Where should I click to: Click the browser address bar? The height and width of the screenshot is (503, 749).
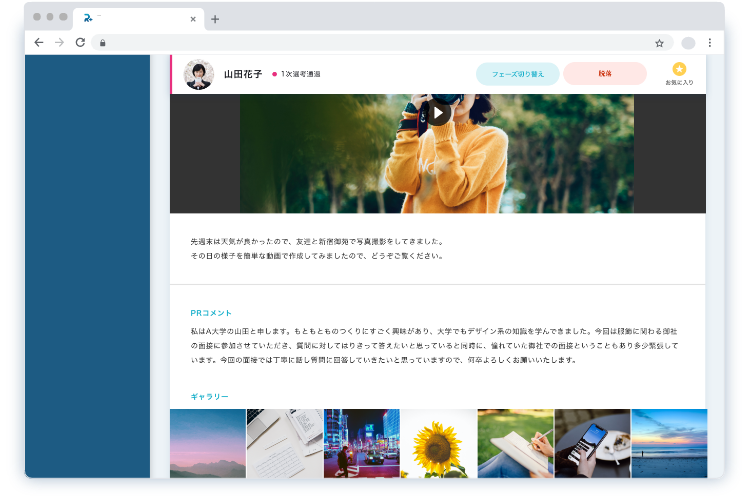(380, 43)
